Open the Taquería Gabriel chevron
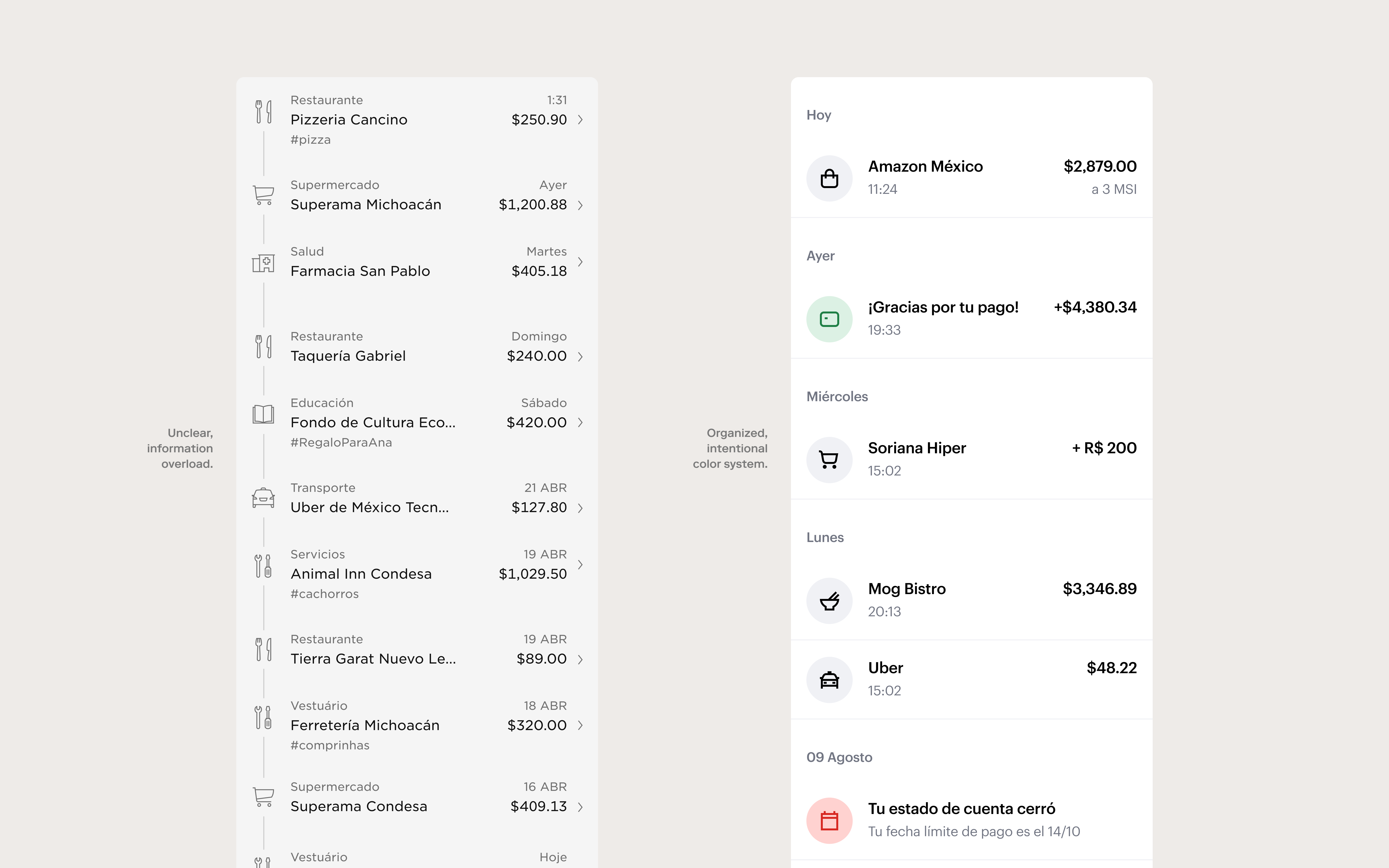The image size is (1389, 868). tap(580, 357)
